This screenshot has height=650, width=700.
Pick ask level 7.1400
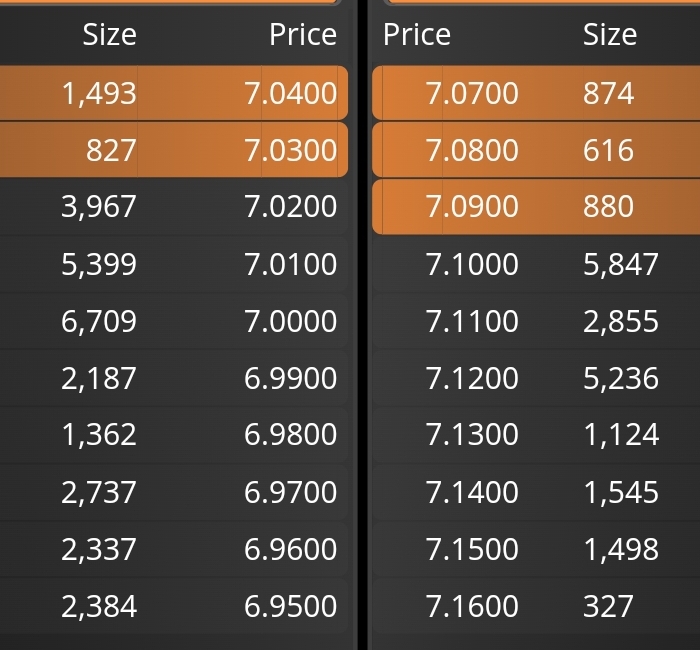tap(536, 492)
